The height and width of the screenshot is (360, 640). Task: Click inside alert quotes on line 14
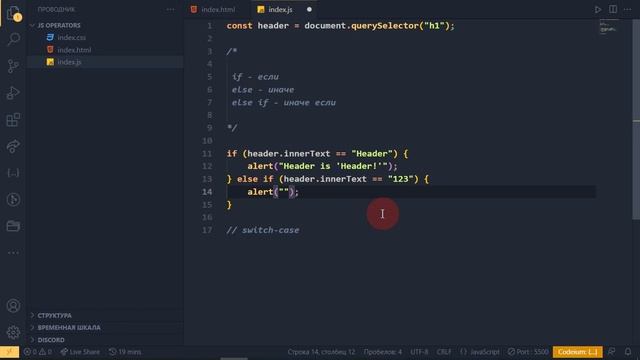click(284, 192)
